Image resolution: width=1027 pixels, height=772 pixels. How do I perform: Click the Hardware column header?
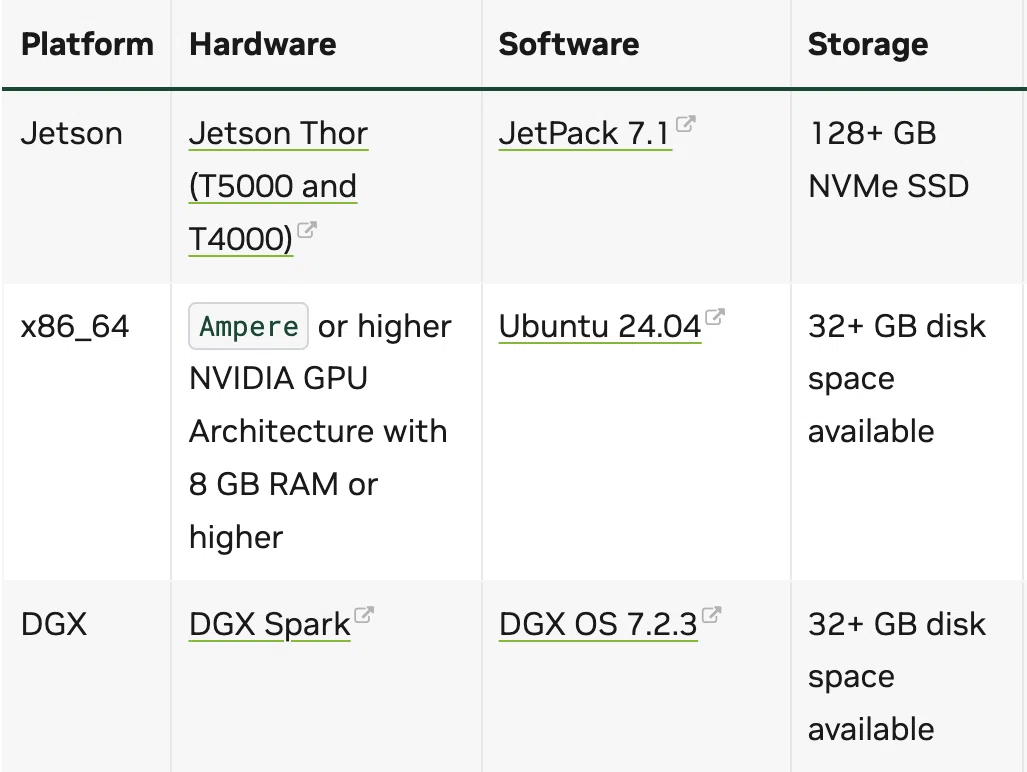(263, 45)
